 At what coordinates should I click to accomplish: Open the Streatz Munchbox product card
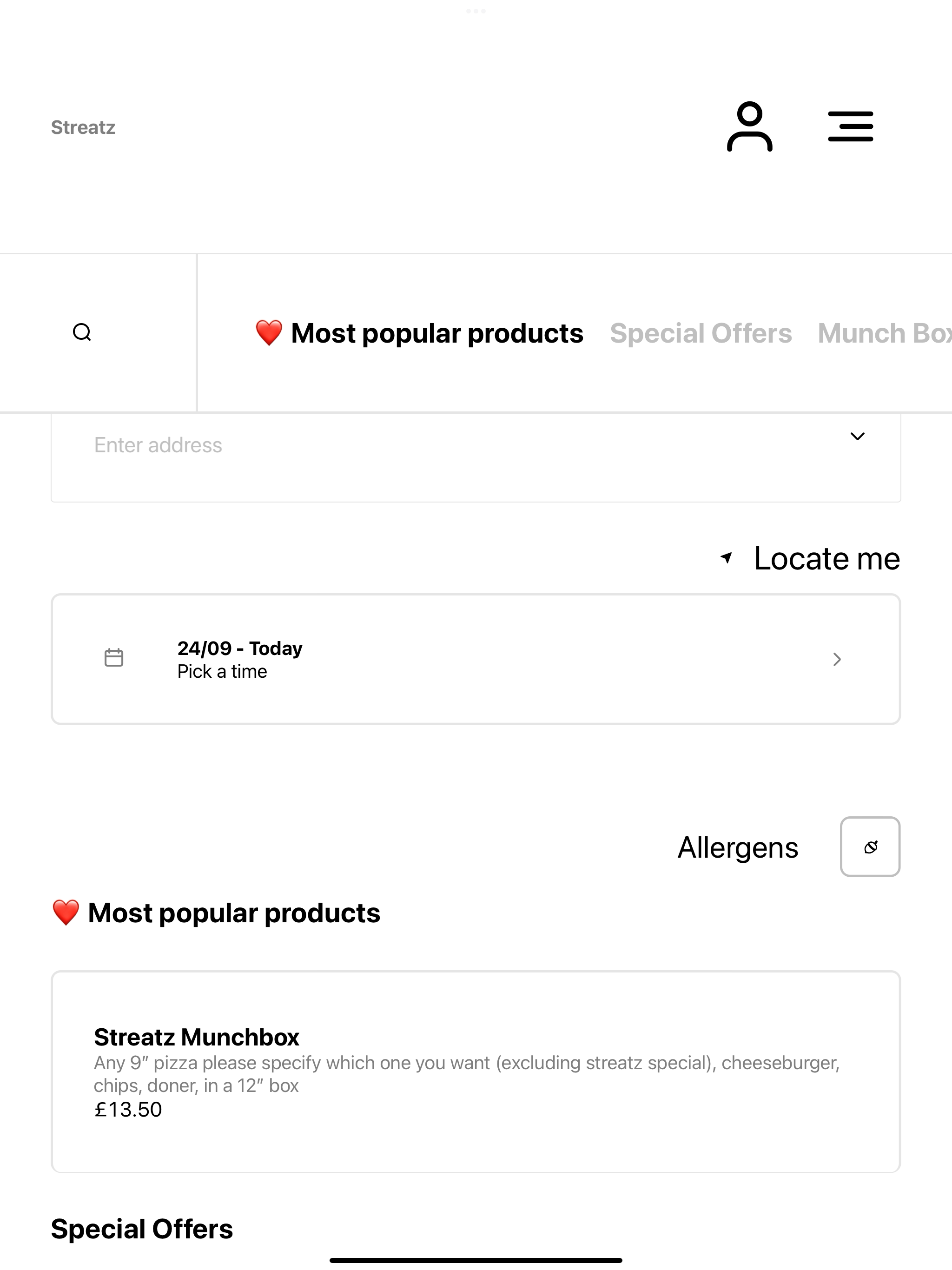click(x=476, y=1072)
